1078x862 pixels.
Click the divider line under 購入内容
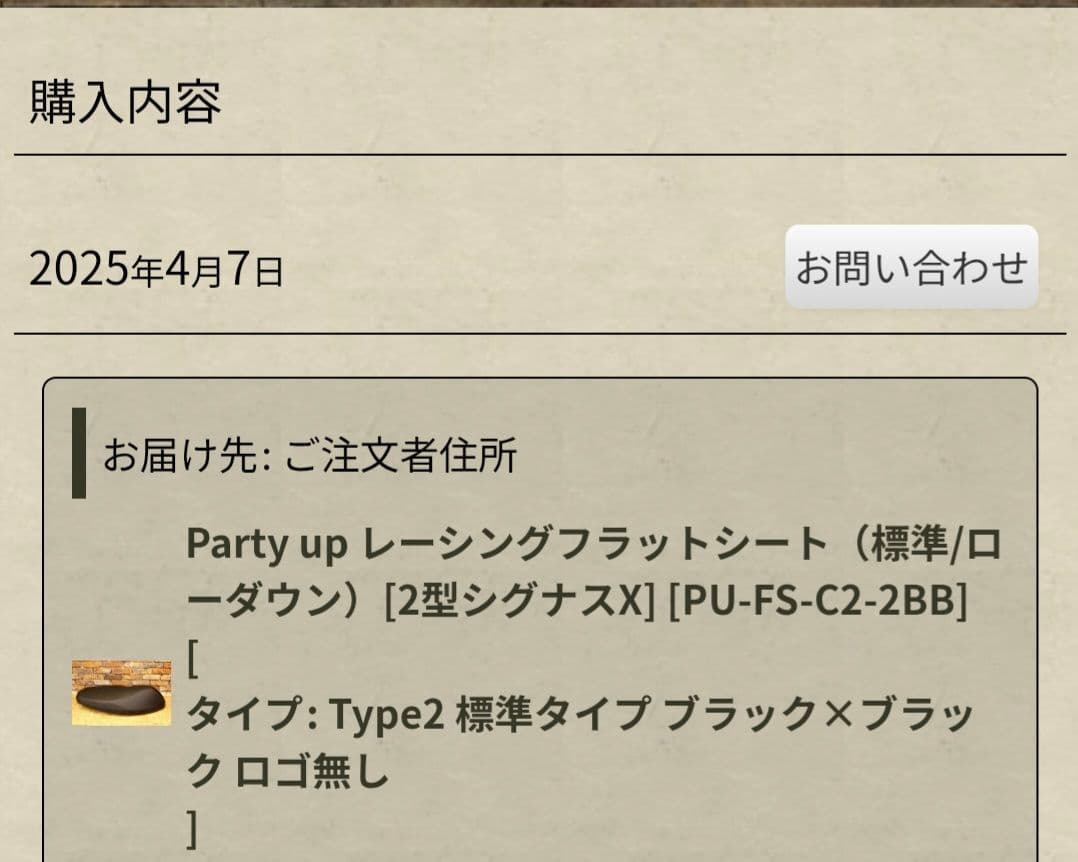click(539, 155)
